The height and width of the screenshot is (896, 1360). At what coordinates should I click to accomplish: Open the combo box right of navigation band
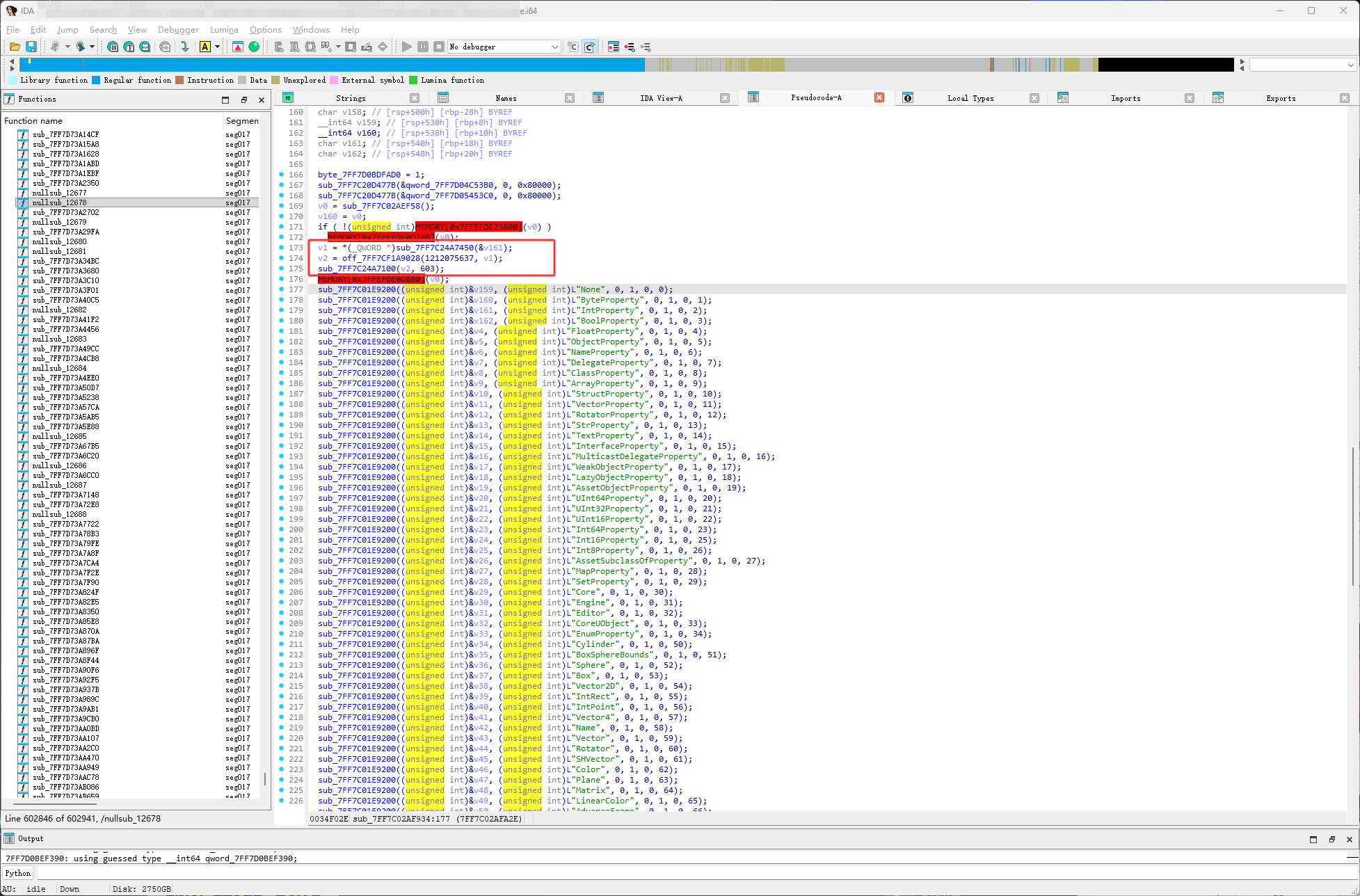coord(1302,65)
